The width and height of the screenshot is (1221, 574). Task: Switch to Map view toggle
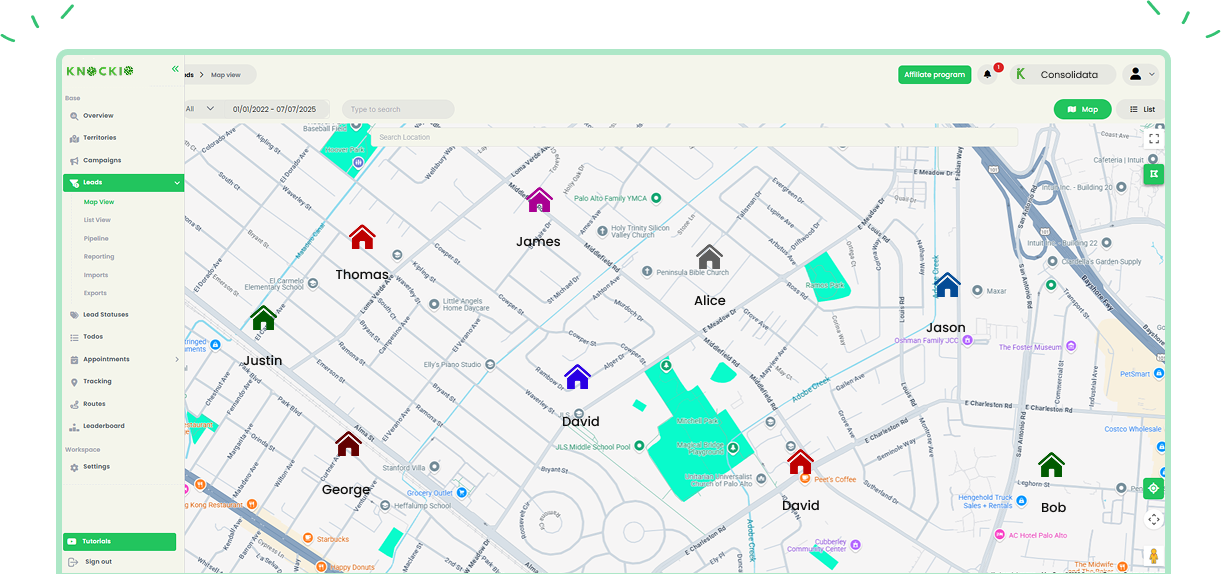(x=1082, y=109)
